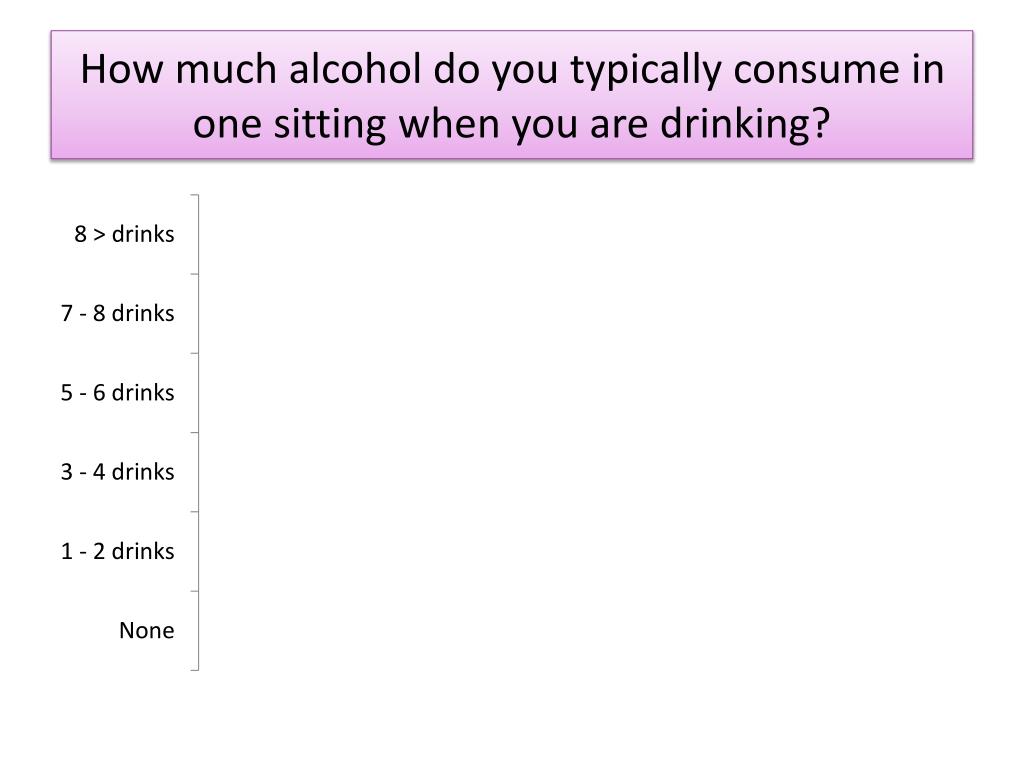Select tick between "8 >" and "7 - 8" drinks
Screen dimensions: 1024x768
[194, 274]
